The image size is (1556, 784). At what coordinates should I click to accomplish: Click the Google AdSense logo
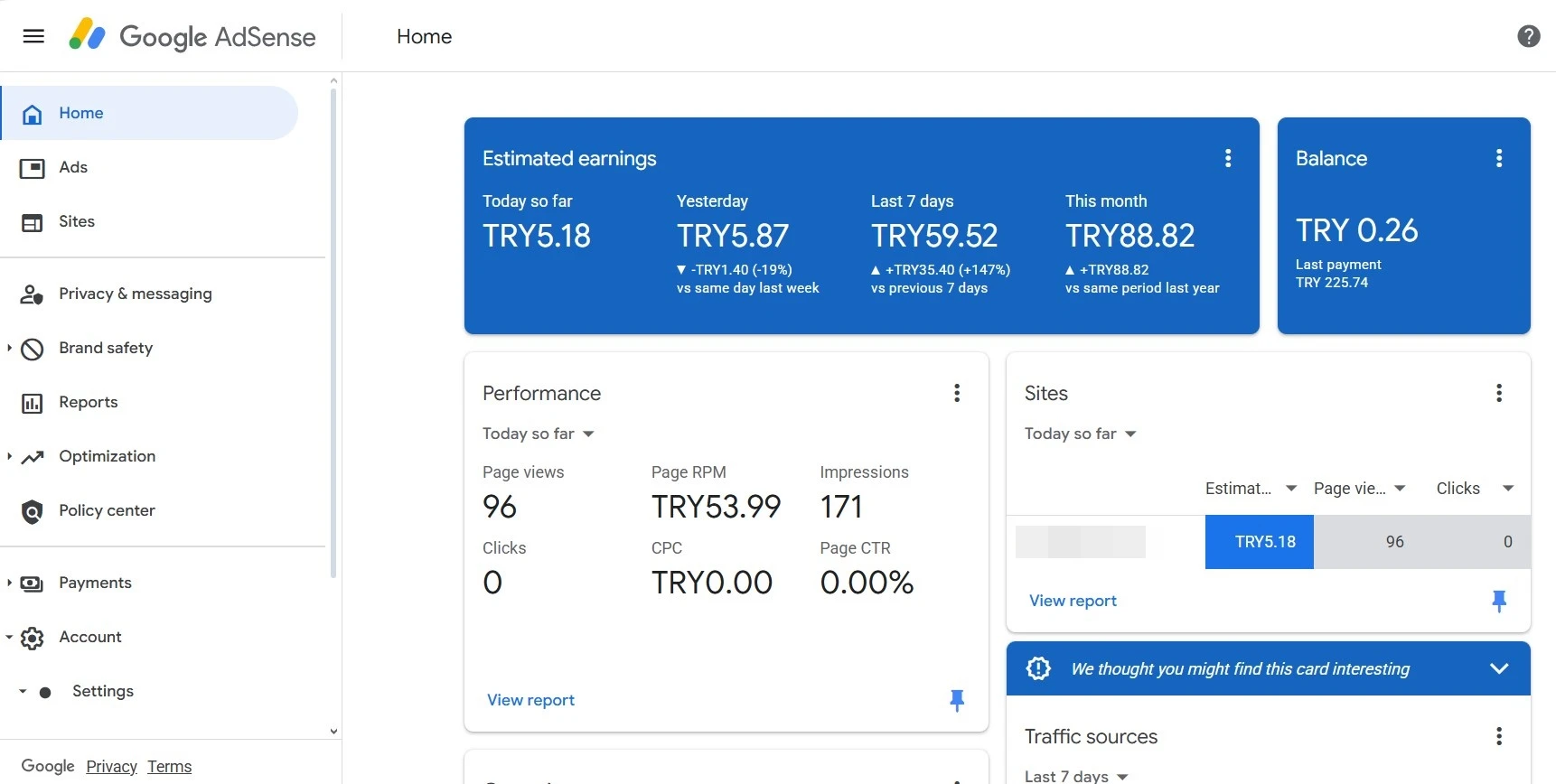[192, 36]
